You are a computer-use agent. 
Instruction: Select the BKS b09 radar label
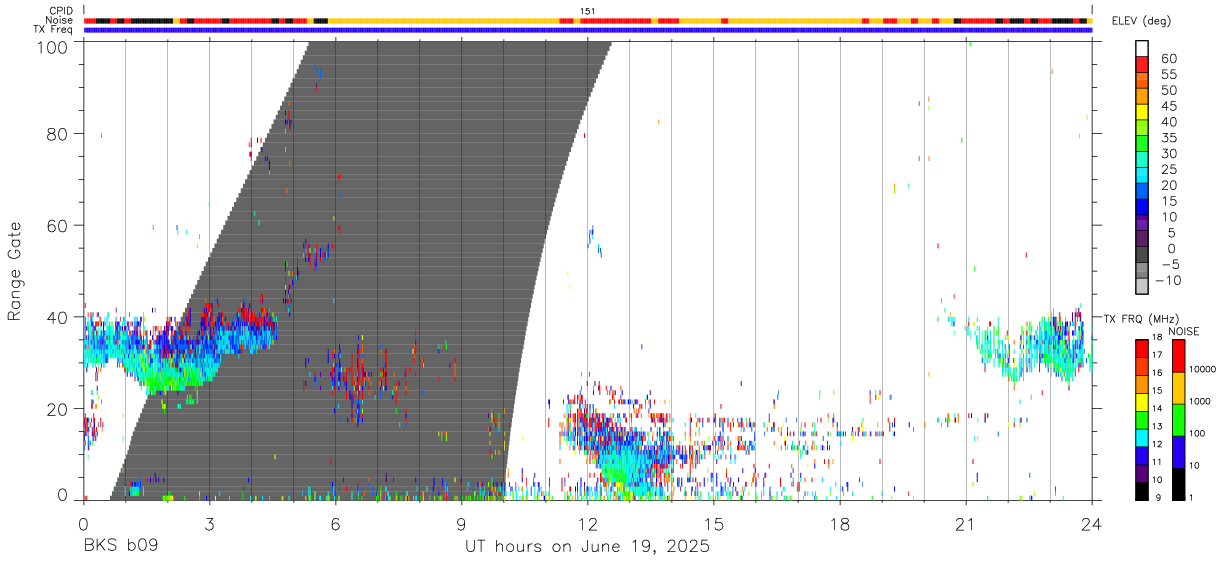coord(120,547)
